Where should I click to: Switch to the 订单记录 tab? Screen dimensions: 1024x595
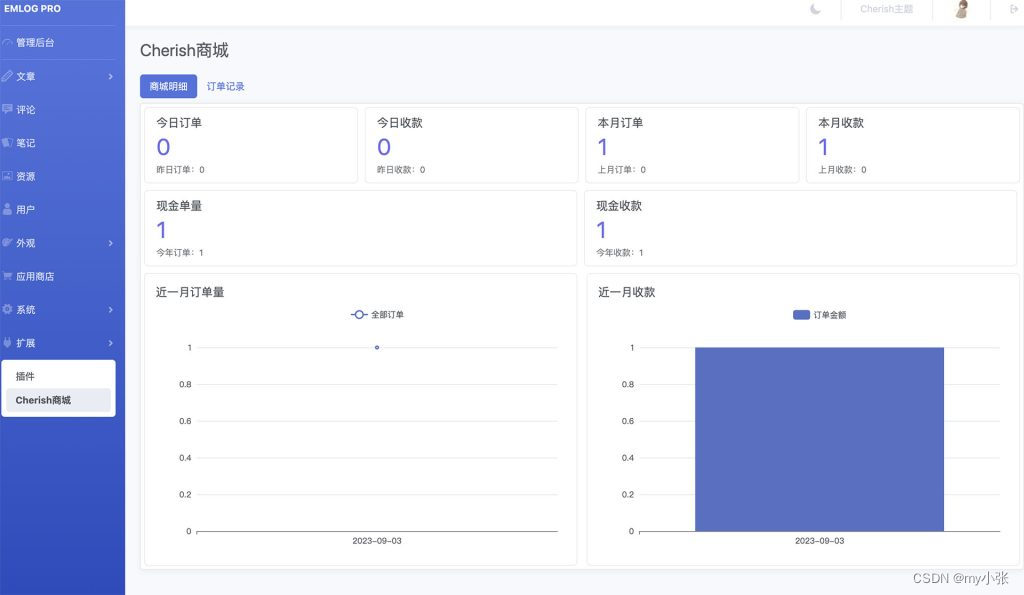coord(225,86)
